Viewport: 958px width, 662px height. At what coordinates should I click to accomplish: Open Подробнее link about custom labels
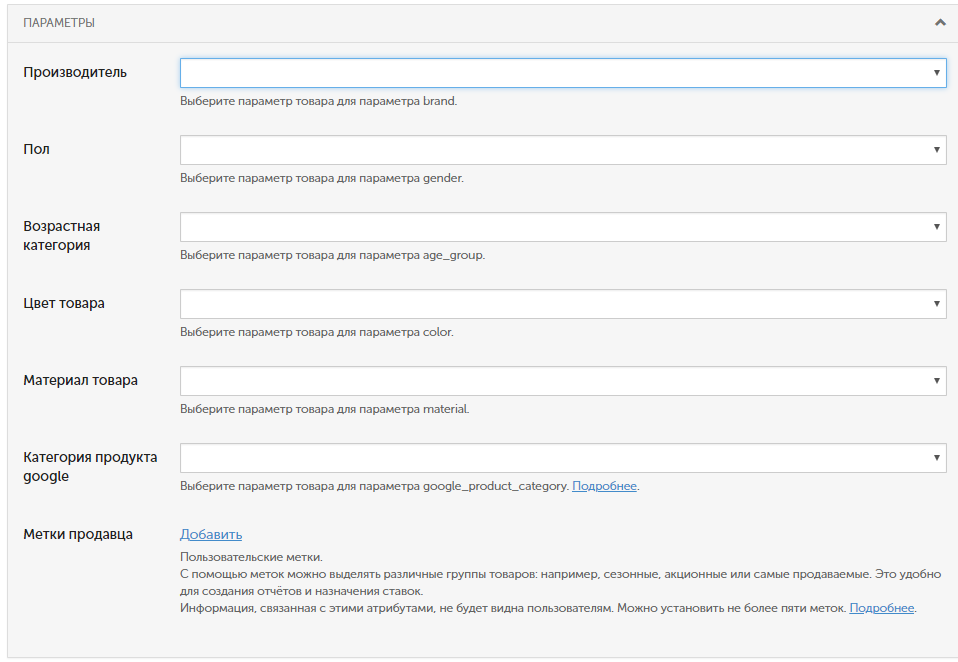(x=882, y=608)
